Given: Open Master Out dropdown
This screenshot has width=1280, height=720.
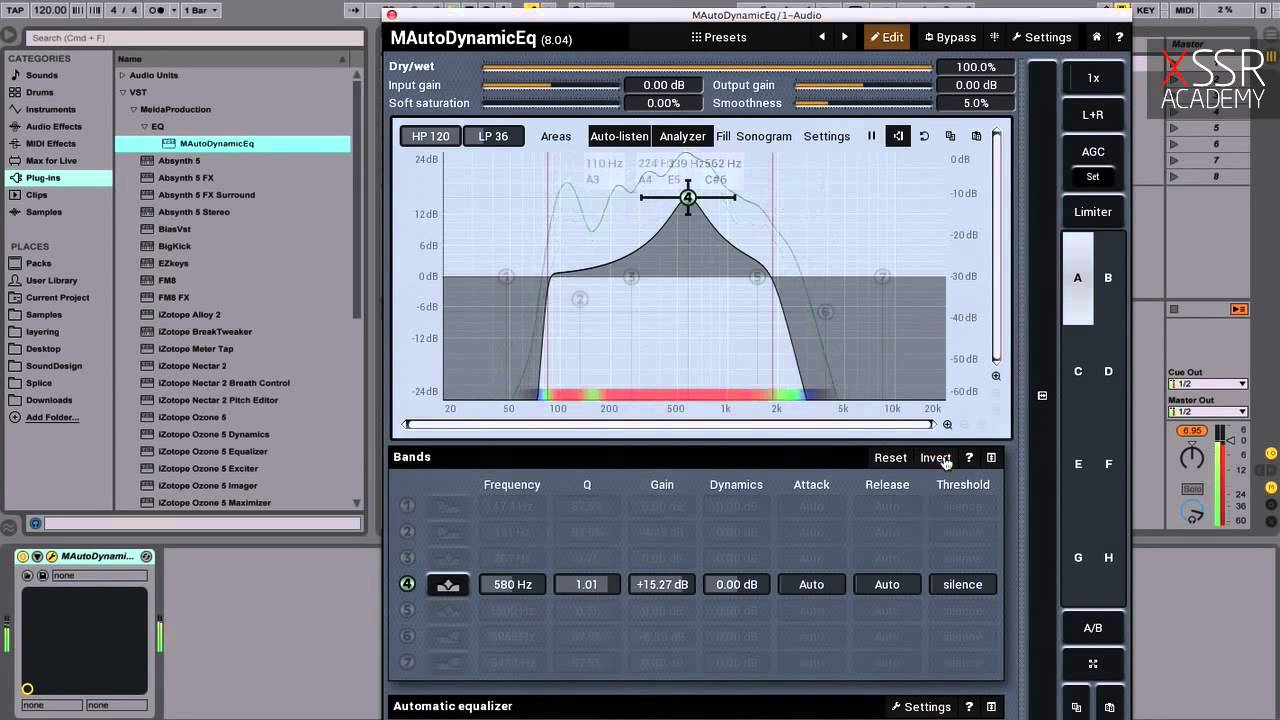Looking at the screenshot, I should pos(1208,412).
